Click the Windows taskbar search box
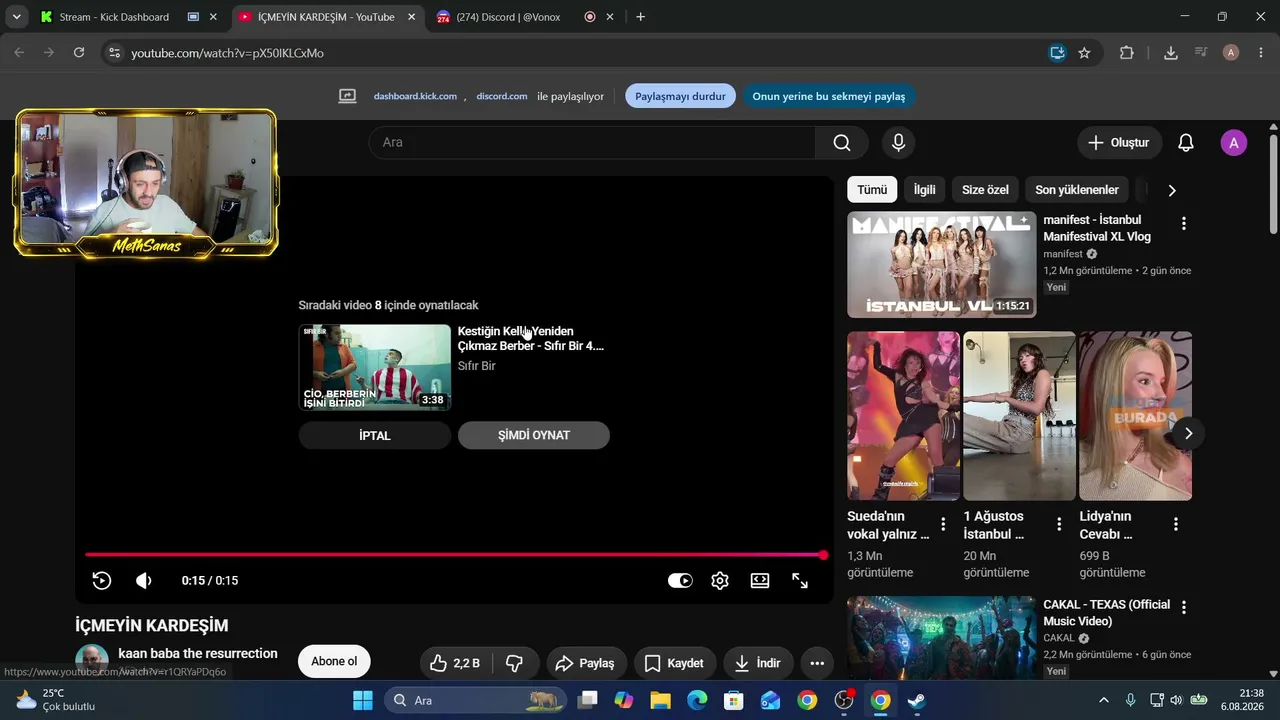The height and width of the screenshot is (720, 1280). (x=476, y=700)
